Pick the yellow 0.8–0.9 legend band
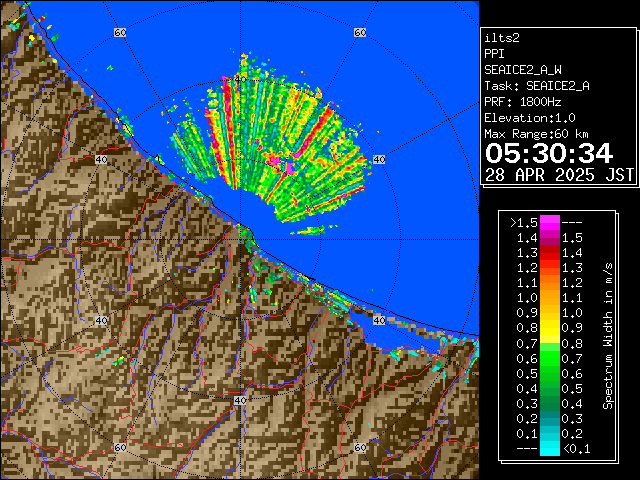 [550, 329]
